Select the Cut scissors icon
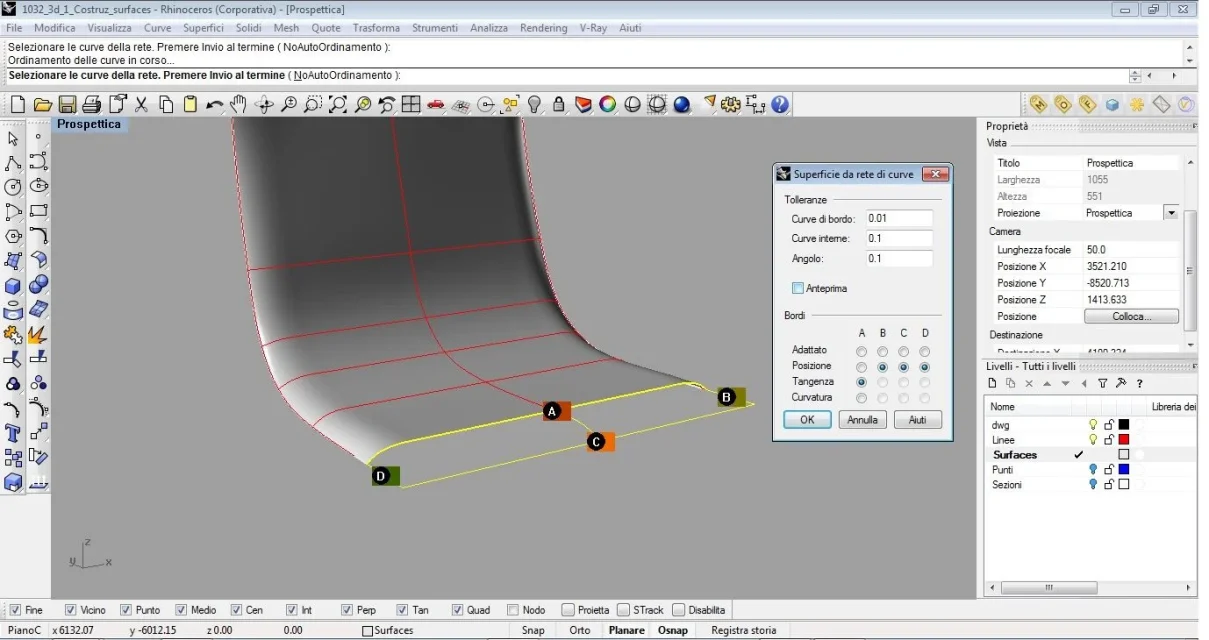1209x640 pixels. (x=141, y=104)
